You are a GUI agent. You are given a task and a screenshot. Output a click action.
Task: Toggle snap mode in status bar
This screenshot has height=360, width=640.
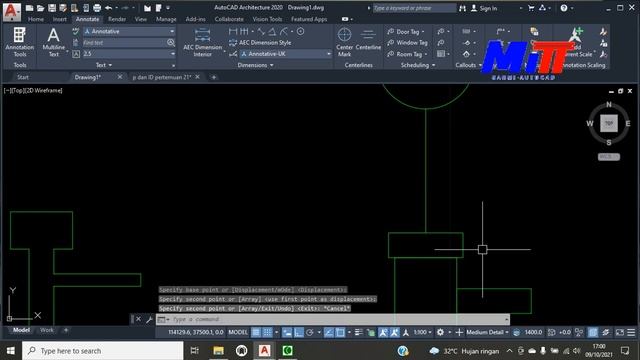pyautogui.click(x=267, y=332)
